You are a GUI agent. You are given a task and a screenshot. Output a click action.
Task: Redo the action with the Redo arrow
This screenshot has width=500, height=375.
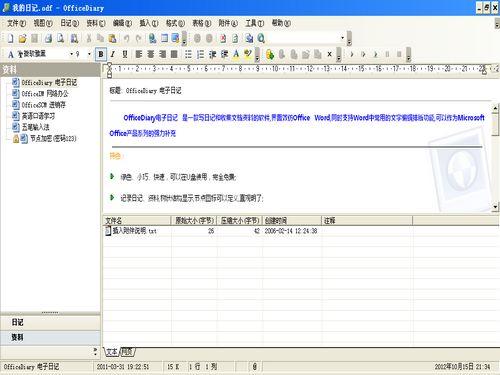coord(139,39)
